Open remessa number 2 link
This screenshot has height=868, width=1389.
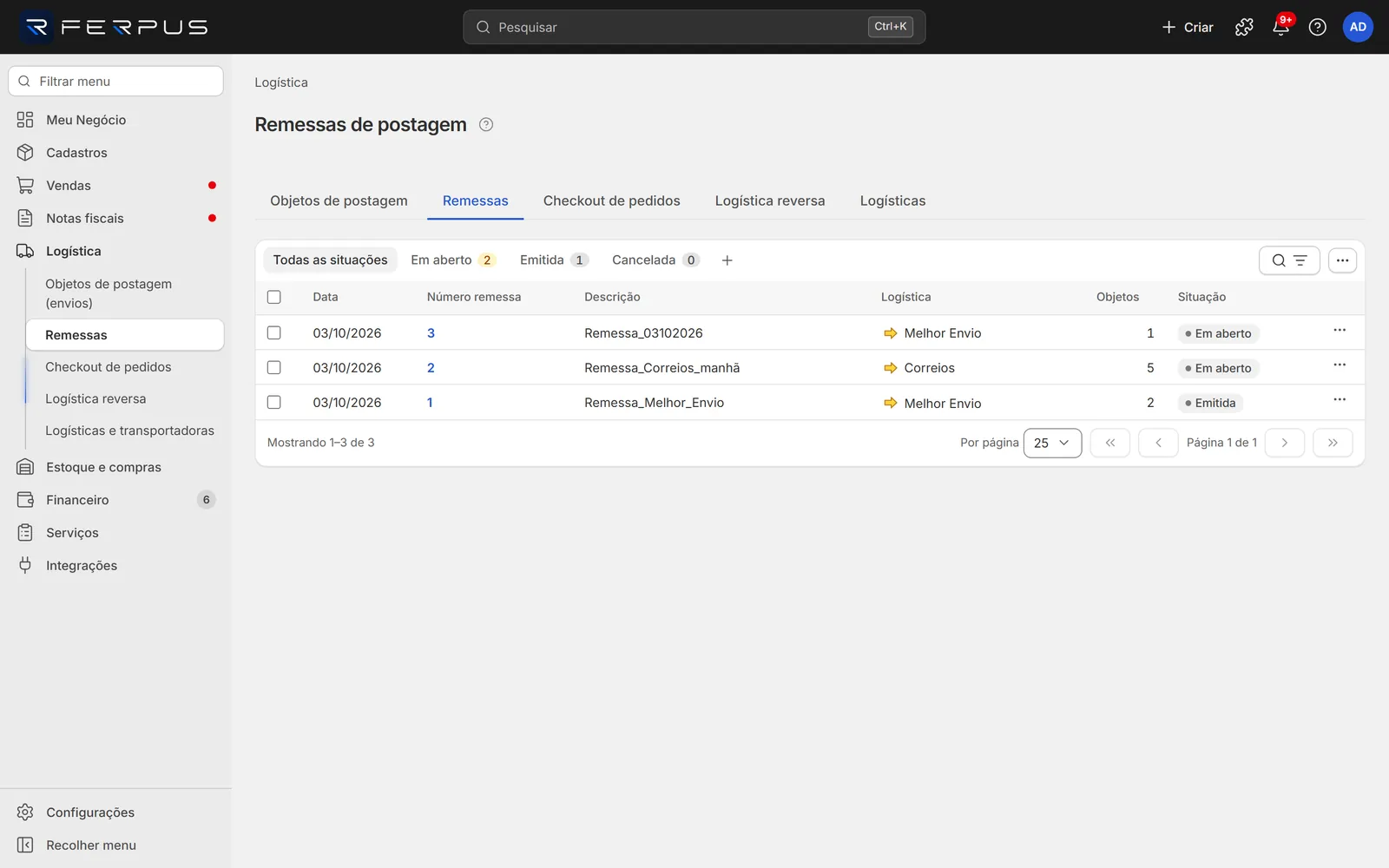click(x=431, y=368)
